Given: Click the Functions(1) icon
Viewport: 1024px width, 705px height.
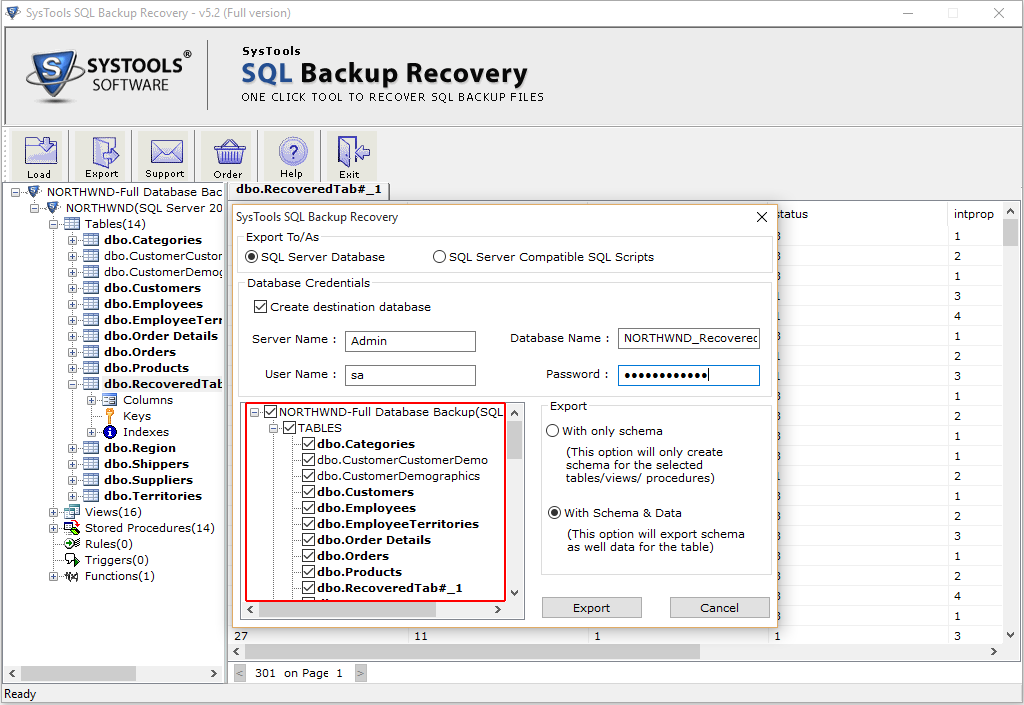Looking at the screenshot, I should coord(72,576).
